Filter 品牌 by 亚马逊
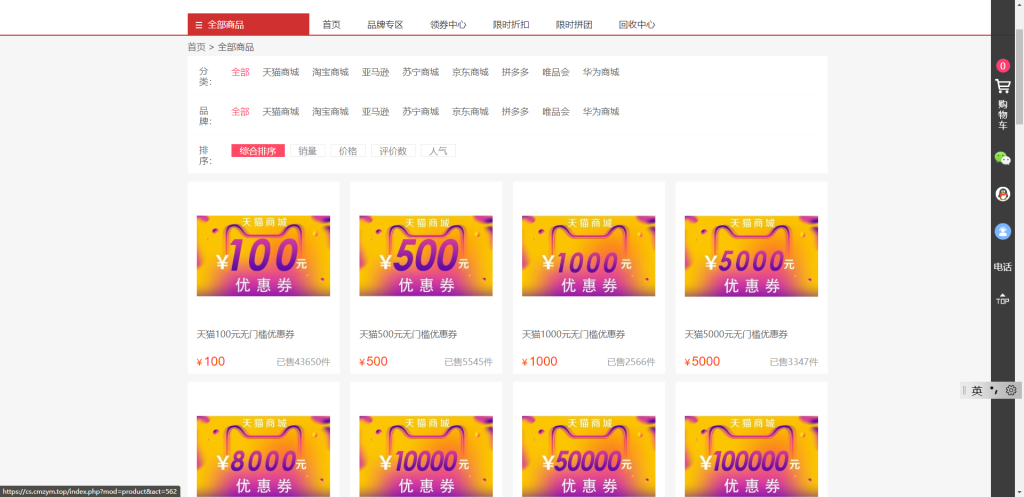The width and height of the screenshot is (1024, 497). 376,112
